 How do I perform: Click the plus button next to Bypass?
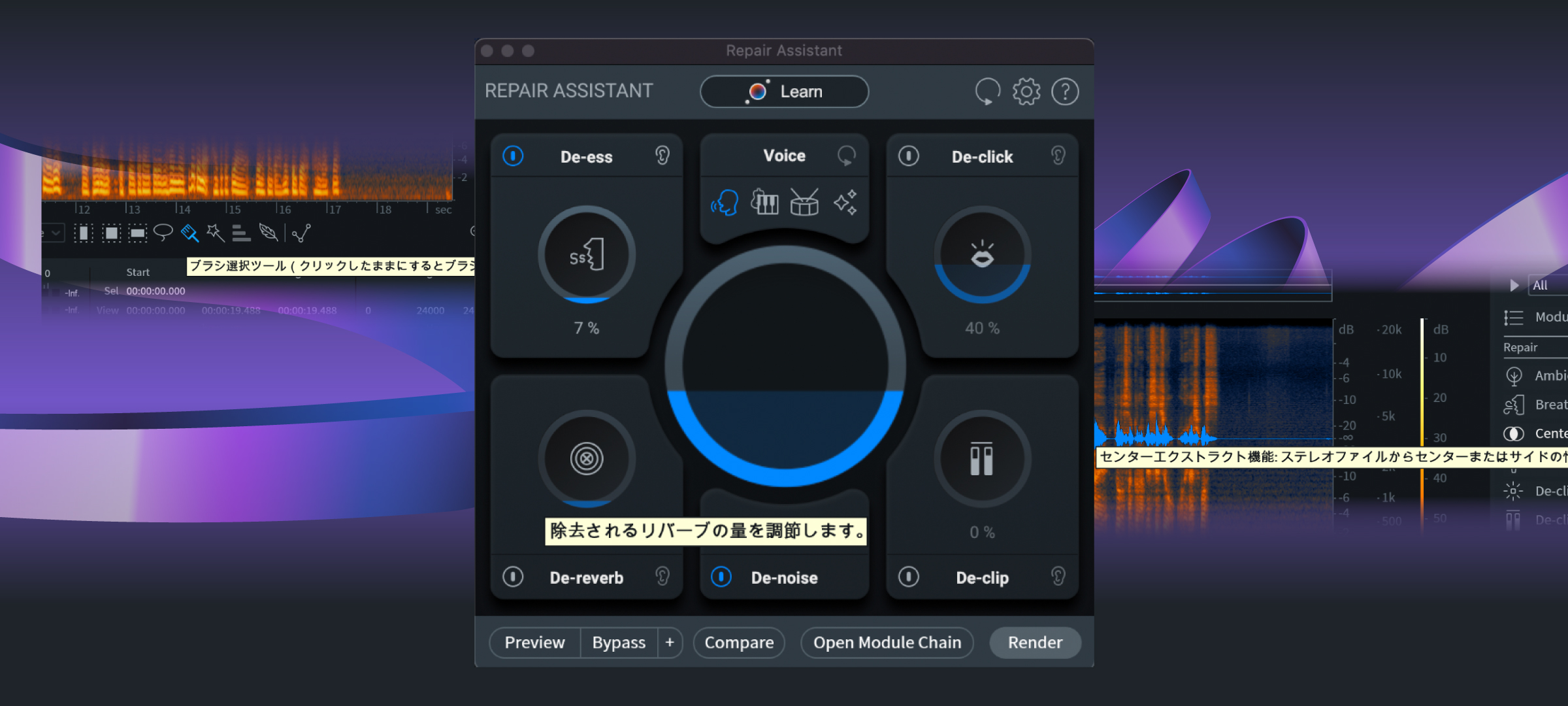[670, 643]
